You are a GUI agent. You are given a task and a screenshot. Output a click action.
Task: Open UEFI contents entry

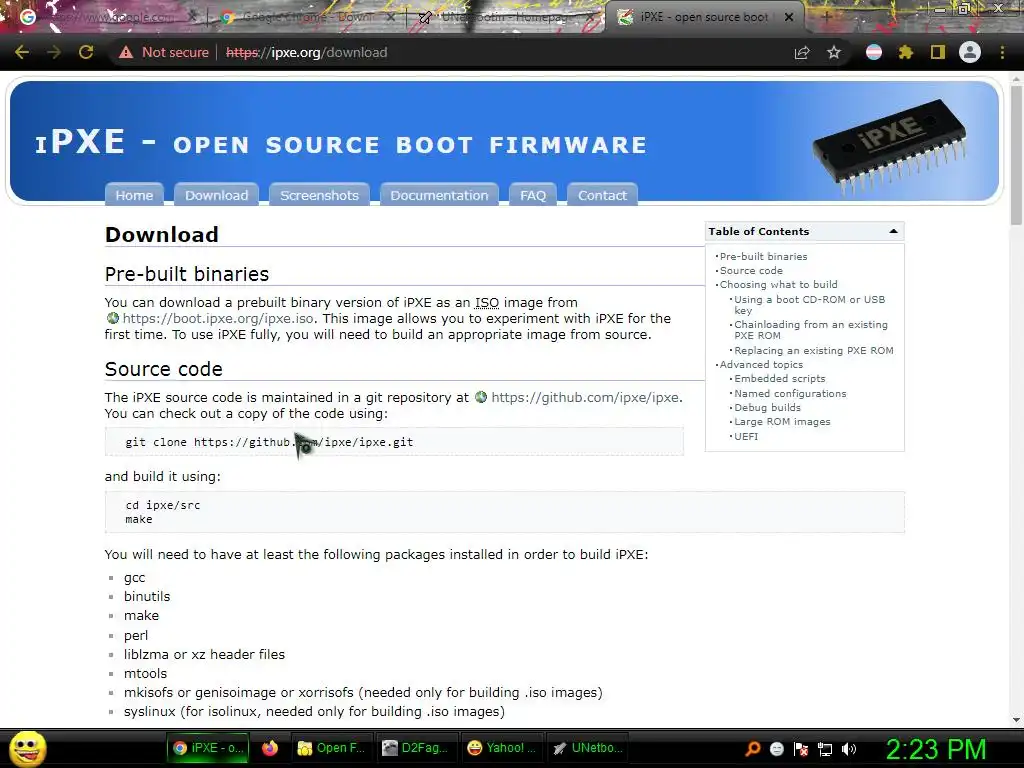tap(746, 436)
